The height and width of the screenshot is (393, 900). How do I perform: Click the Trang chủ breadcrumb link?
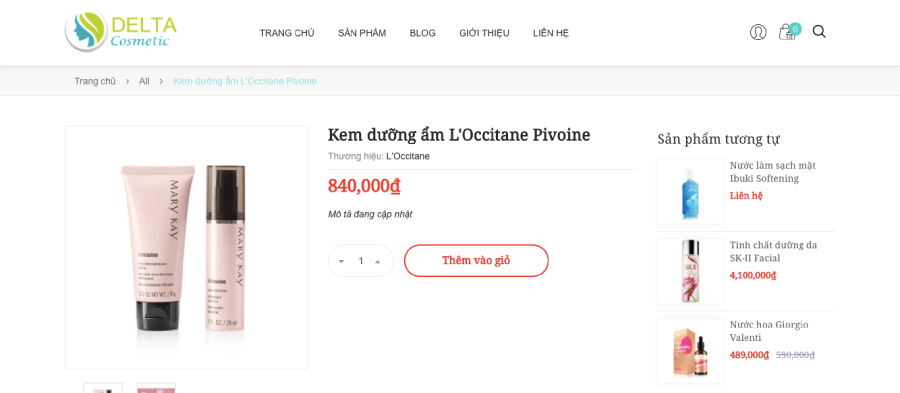(95, 81)
